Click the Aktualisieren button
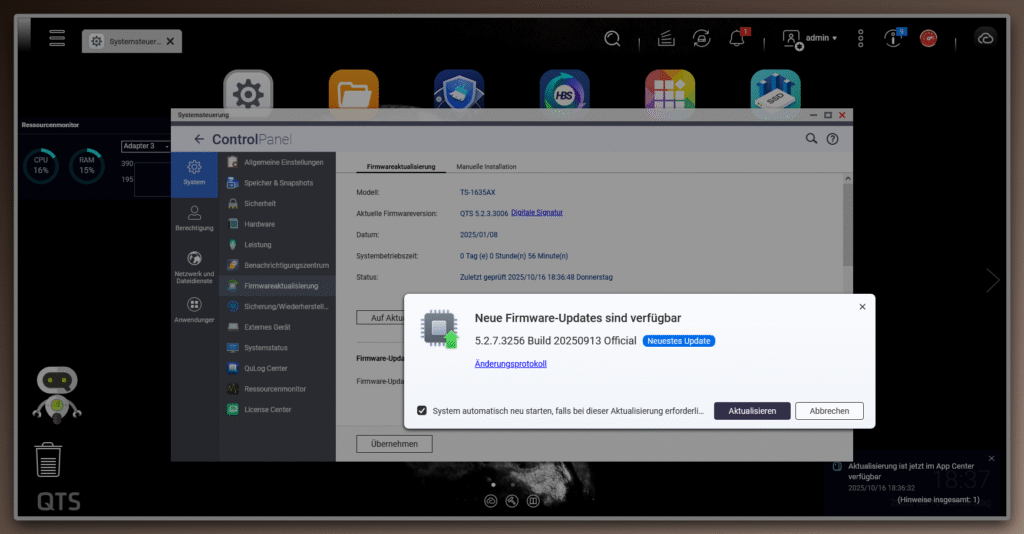This screenshot has width=1024, height=534. [752, 411]
